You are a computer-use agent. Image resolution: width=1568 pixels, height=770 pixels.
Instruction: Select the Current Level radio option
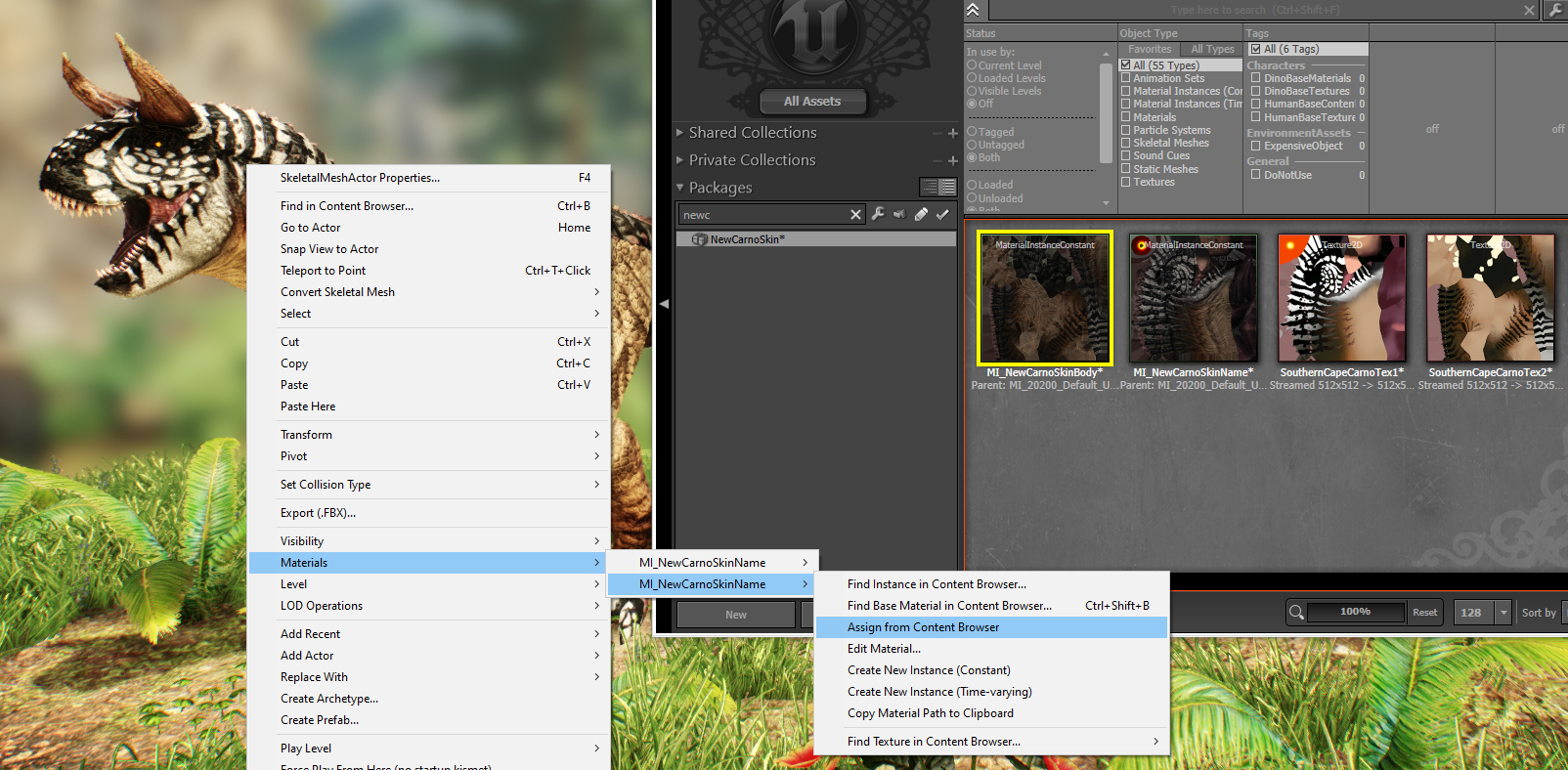pos(973,65)
